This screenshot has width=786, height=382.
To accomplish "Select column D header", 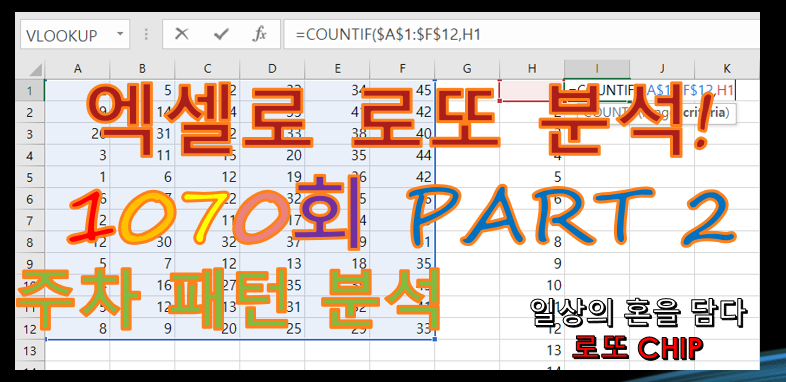I will coord(272,69).
